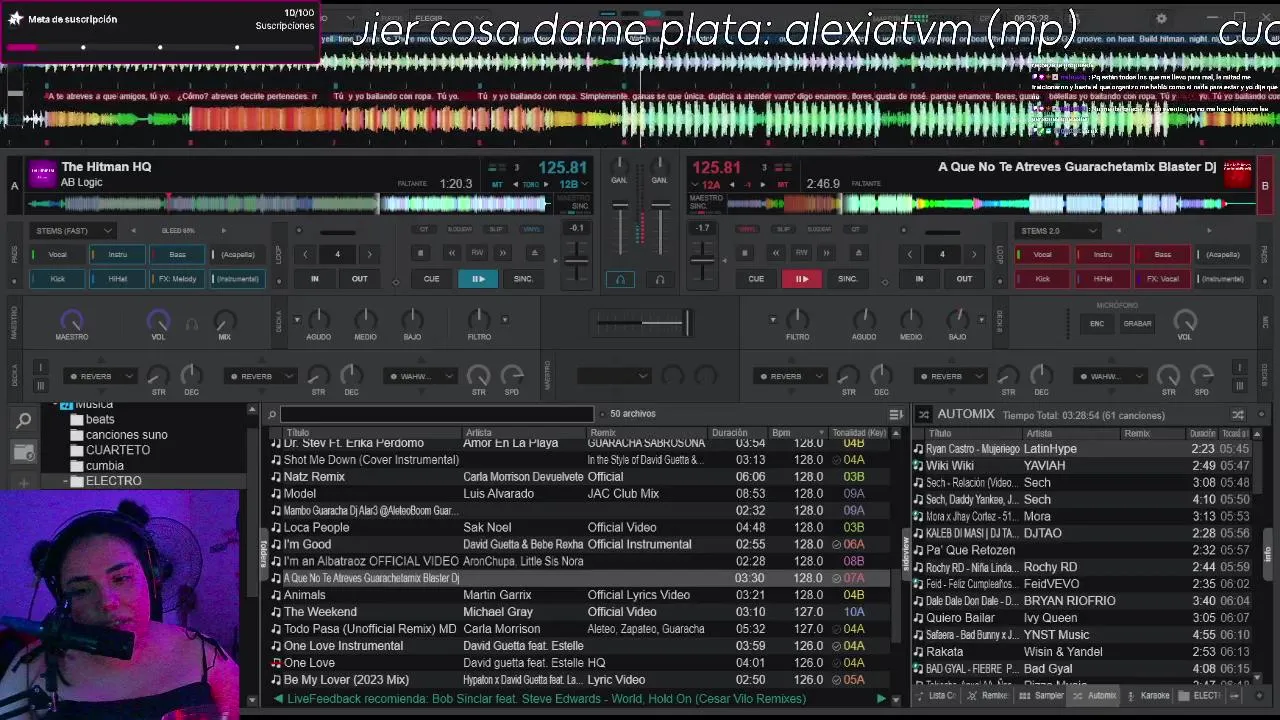Screen dimensions: 1280x720
Task: Click the folder sidebar icon in browser
Action: tap(23, 453)
